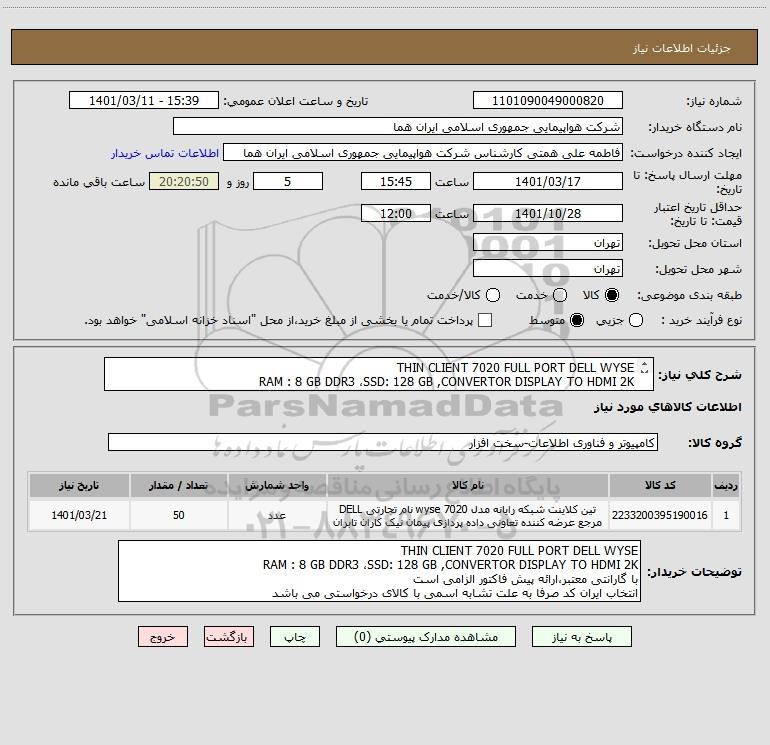Click the scroll arrows in شرح کلی نیاز box

click(644, 367)
